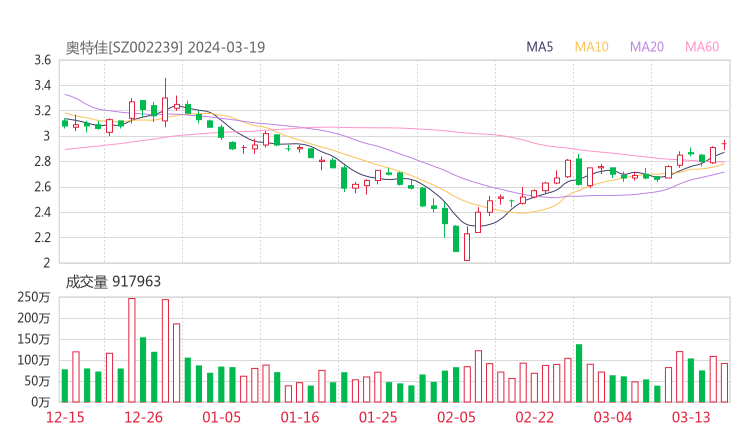Click the 01-25 date axis label
740x440 pixels.
pyautogui.click(x=378, y=417)
